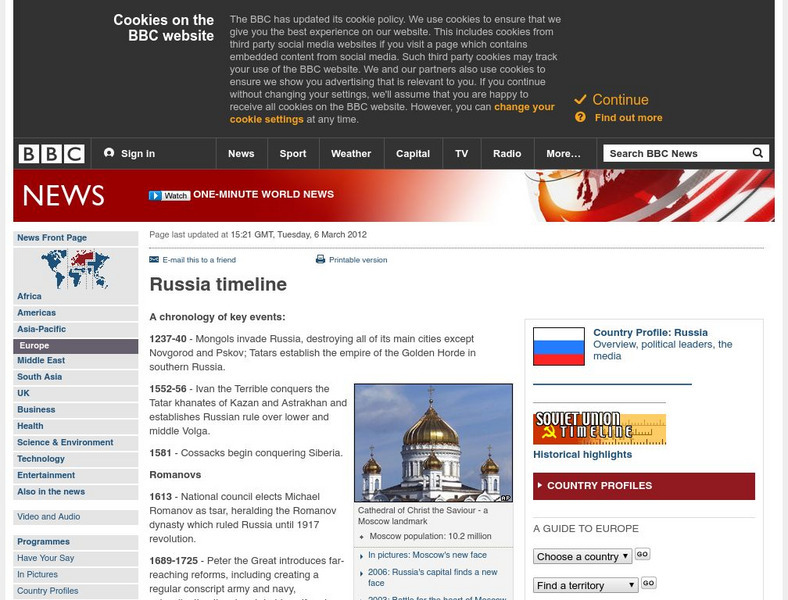This screenshot has width=788, height=600.
Task: Click the Find out more link
Action: 628,118
